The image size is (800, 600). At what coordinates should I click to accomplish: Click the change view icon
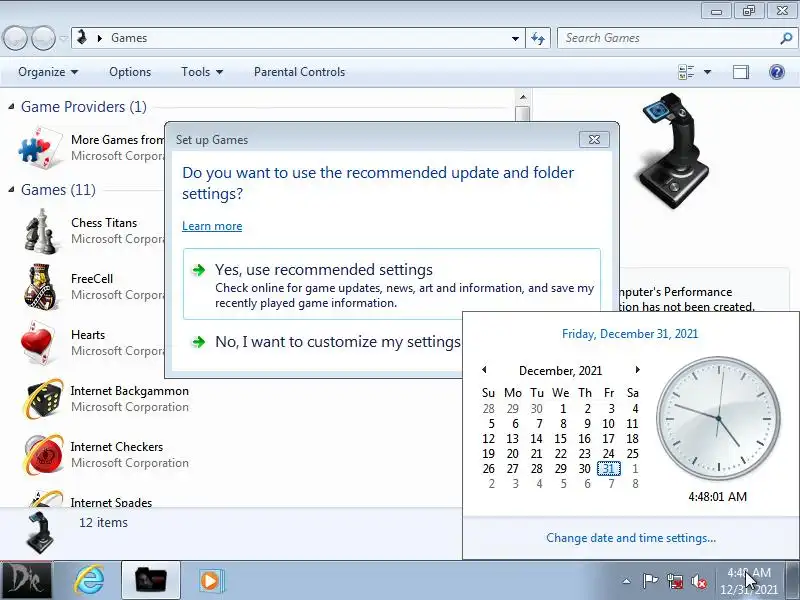tap(686, 72)
